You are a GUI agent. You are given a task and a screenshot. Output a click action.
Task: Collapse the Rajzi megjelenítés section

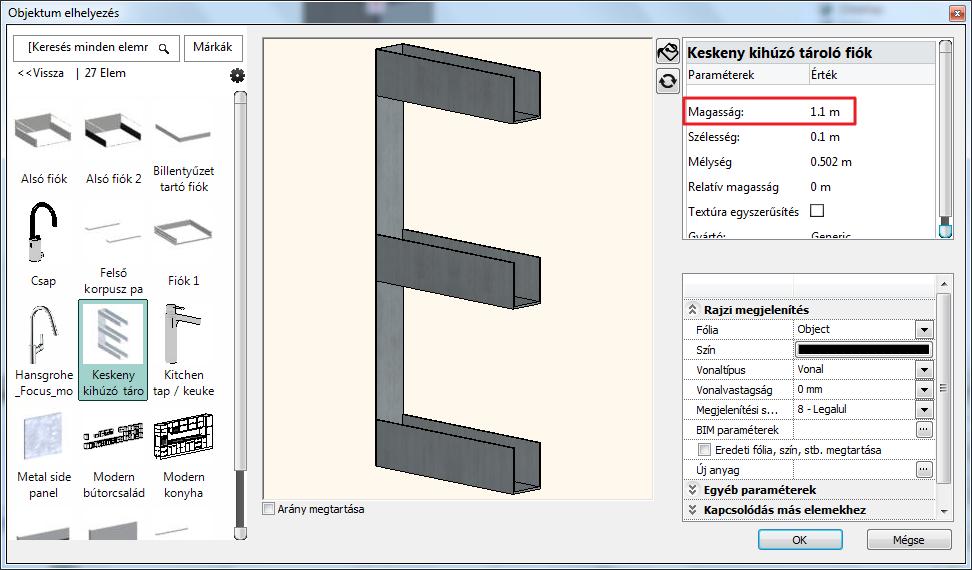[692, 309]
